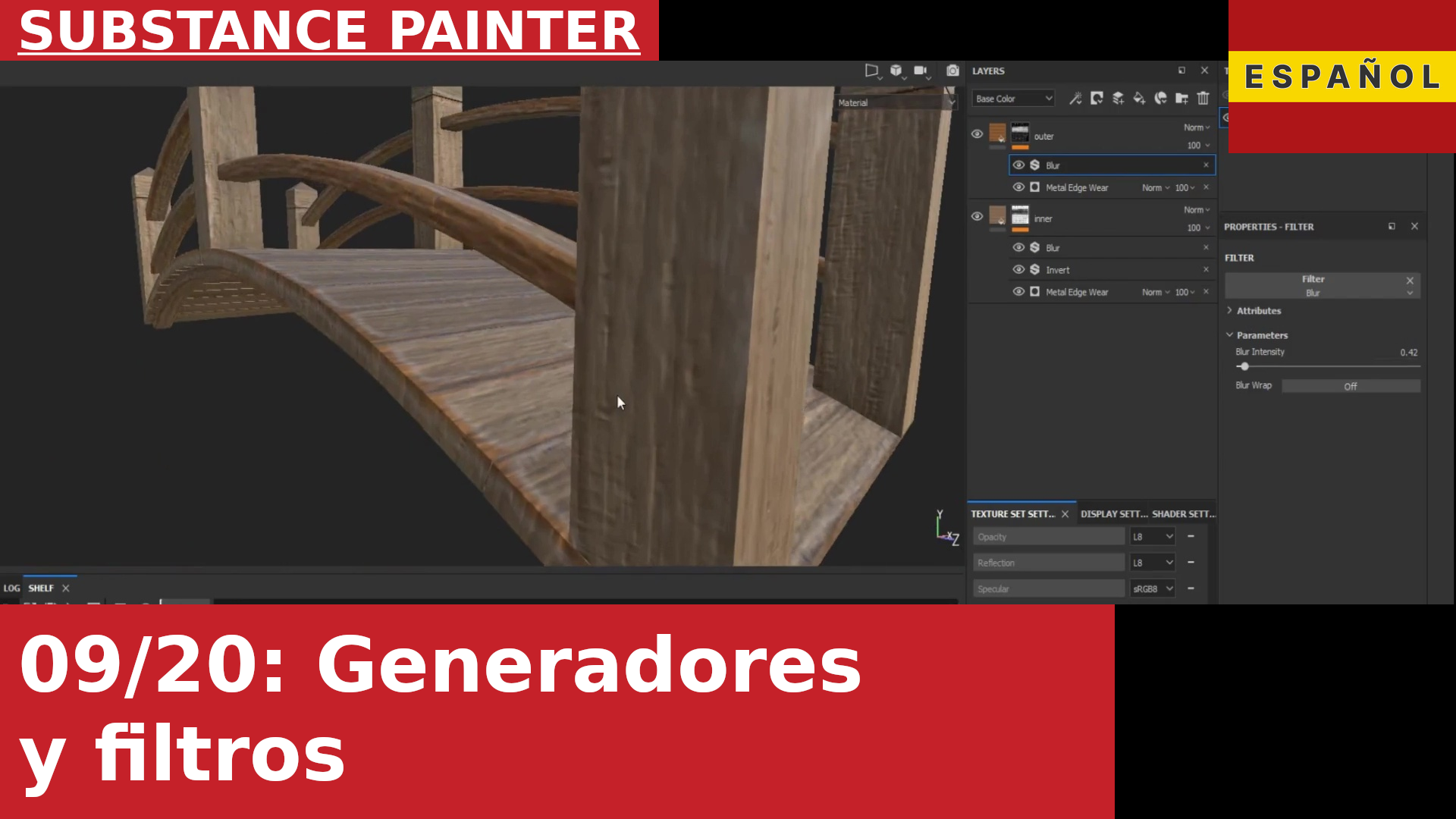
Task: Remove the Opacity channel with minus
Action: click(1191, 536)
